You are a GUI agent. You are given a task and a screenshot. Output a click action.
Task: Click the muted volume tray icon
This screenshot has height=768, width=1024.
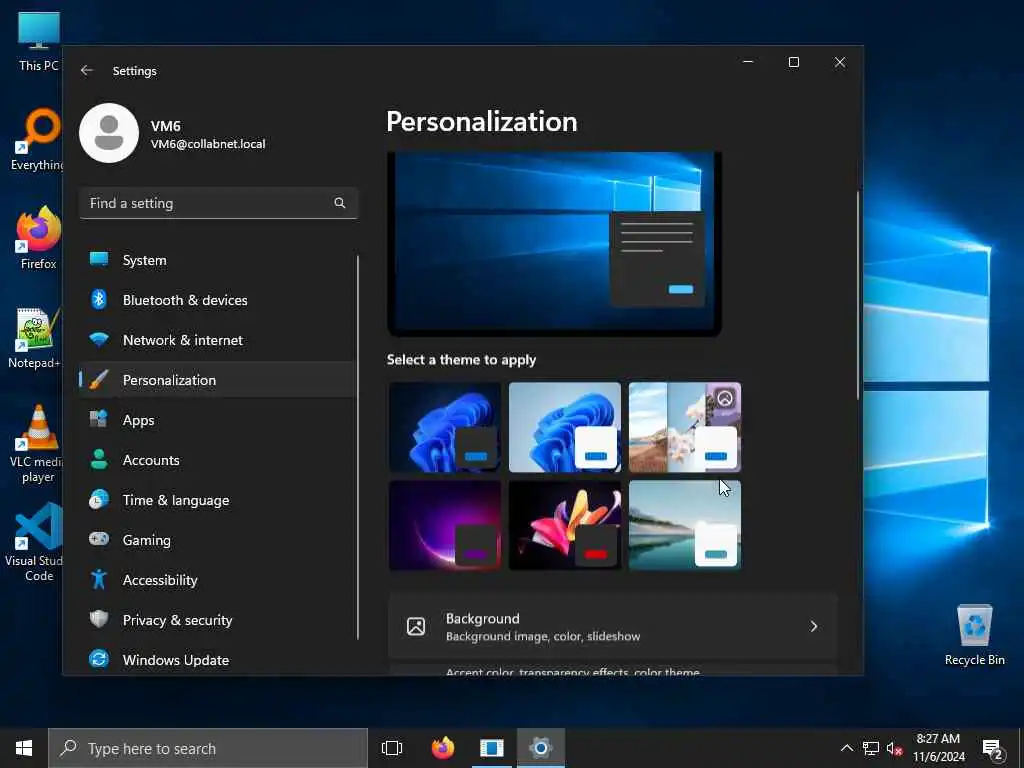pyautogui.click(x=894, y=748)
